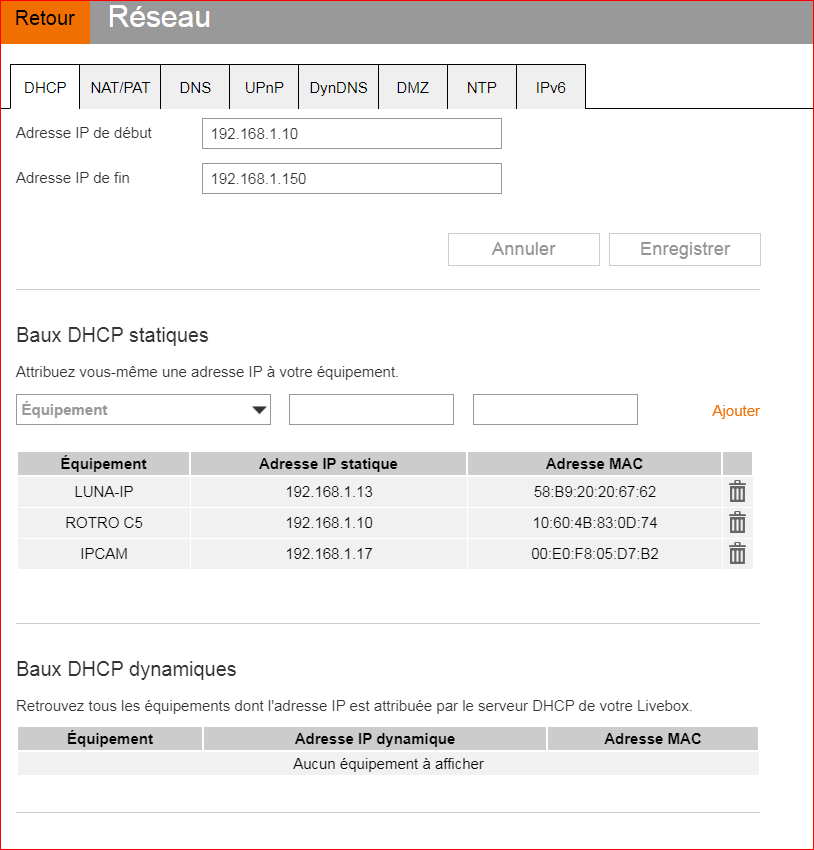Click the Ajouter link
The height and width of the screenshot is (850, 814).
tap(736, 409)
